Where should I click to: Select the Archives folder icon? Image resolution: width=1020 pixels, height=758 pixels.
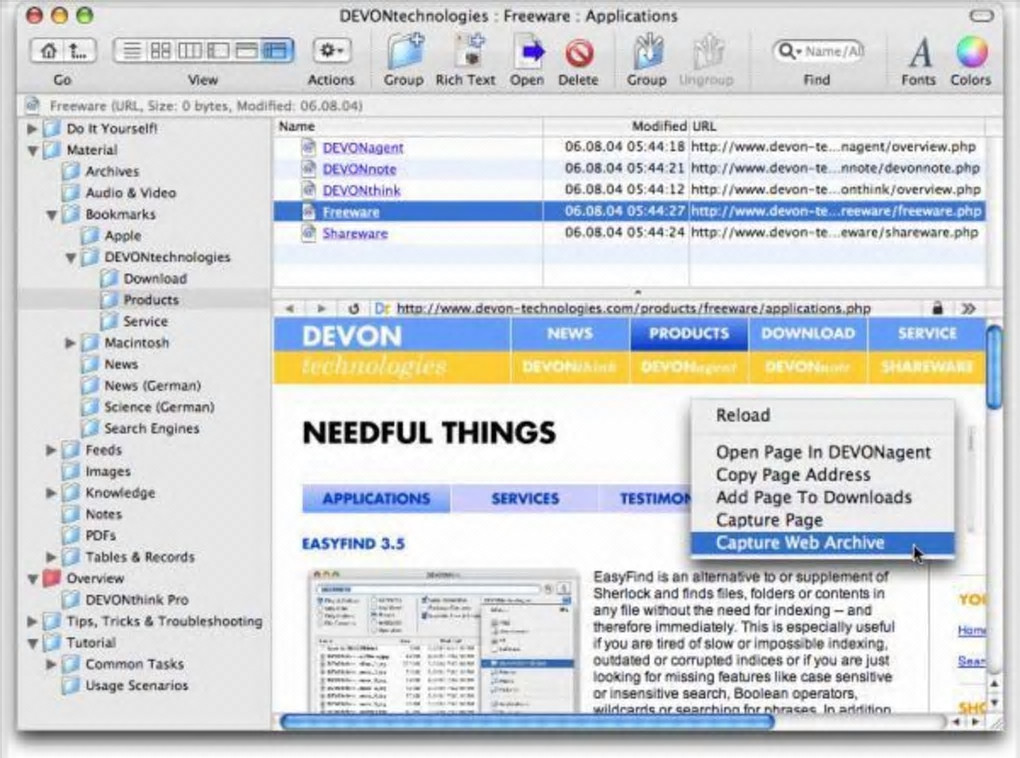click(x=71, y=172)
